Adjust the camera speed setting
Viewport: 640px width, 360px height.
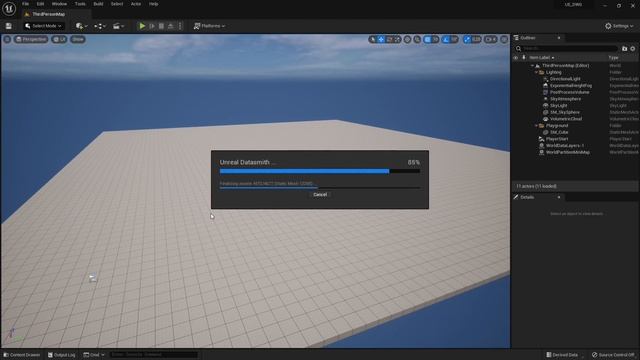(x=491, y=39)
